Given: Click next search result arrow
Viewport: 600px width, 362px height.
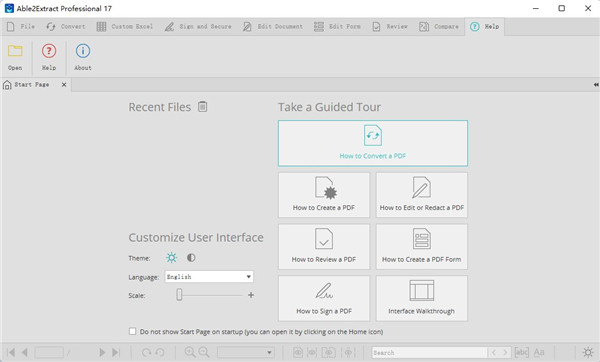Looking at the screenshot, I should pos(505,352).
